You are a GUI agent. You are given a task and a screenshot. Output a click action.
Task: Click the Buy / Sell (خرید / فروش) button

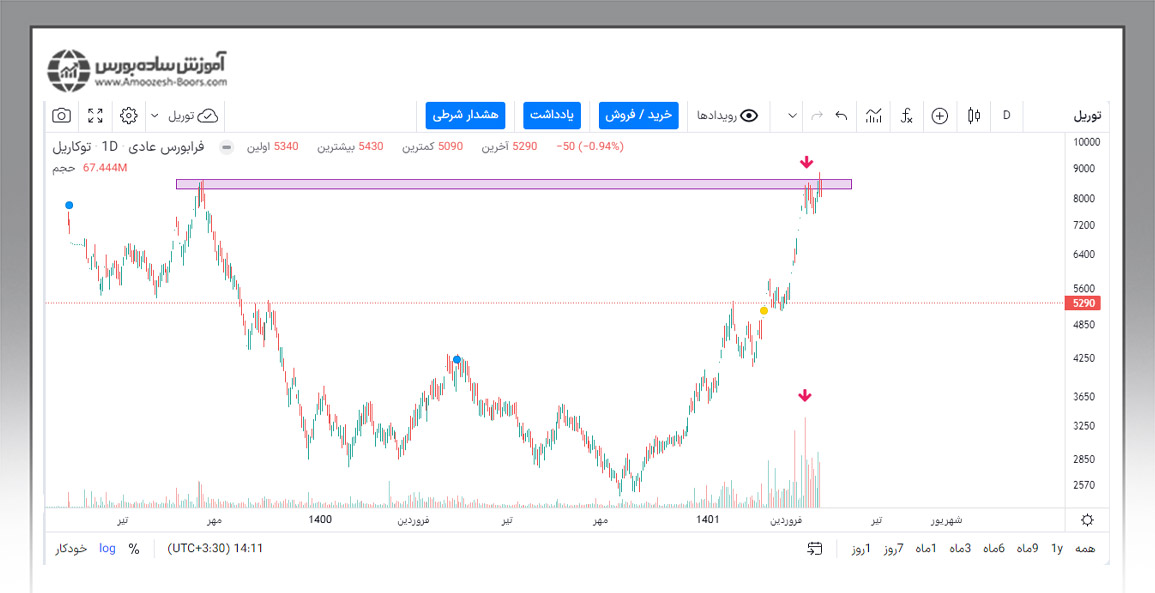[639, 116]
